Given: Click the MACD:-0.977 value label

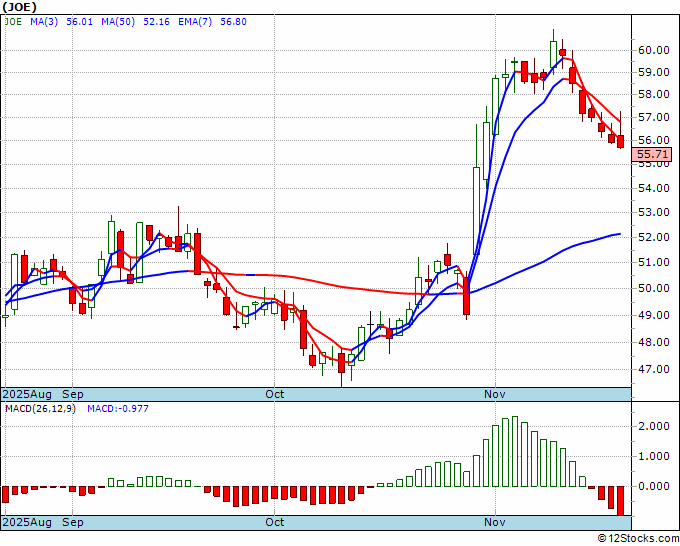Looking at the screenshot, I should click(x=118, y=409).
